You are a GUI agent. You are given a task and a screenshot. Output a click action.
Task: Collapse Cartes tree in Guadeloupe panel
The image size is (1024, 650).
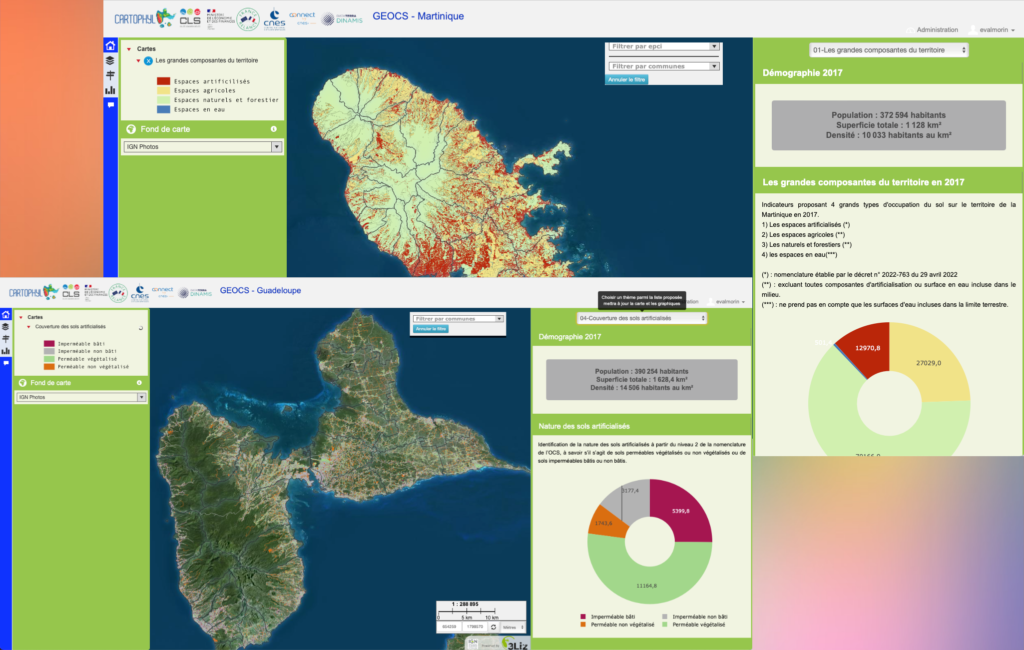(x=21, y=317)
